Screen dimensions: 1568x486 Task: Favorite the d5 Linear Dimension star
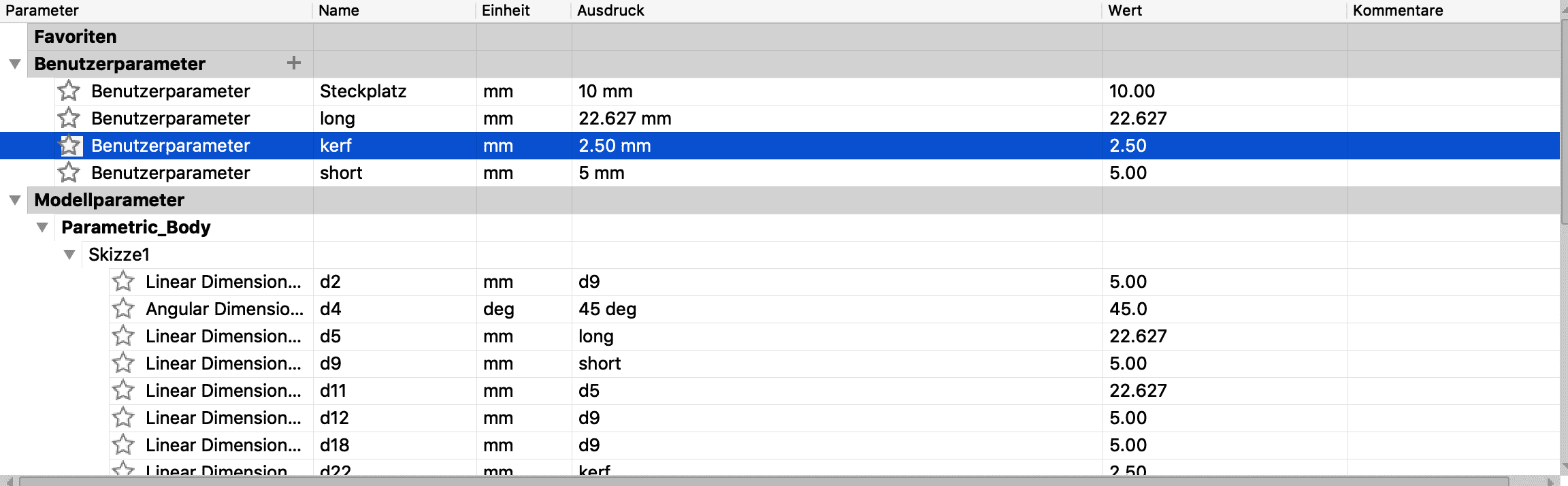[123, 336]
